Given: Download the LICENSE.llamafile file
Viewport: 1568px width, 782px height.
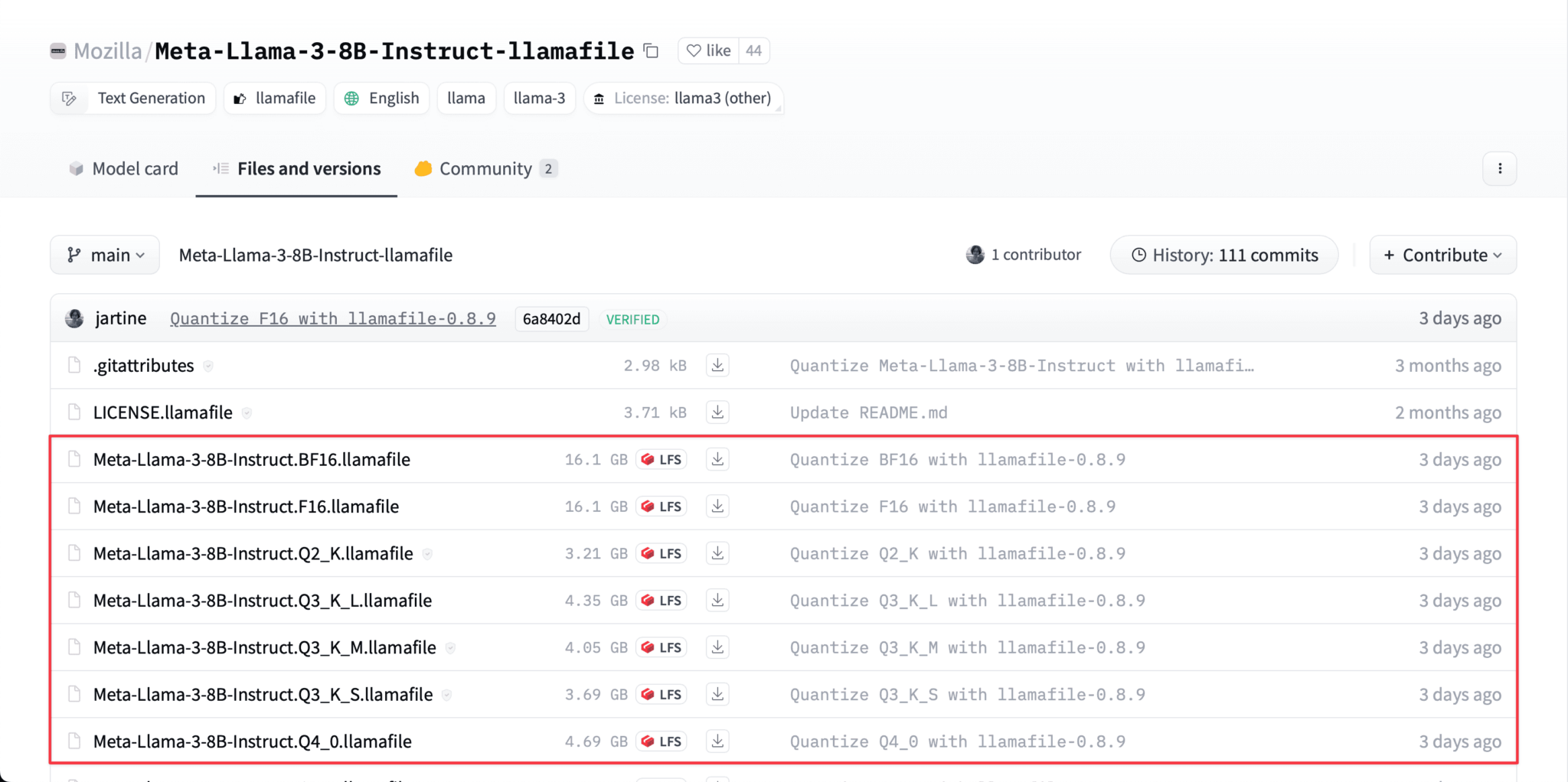Looking at the screenshot, I should pos(717,412).
